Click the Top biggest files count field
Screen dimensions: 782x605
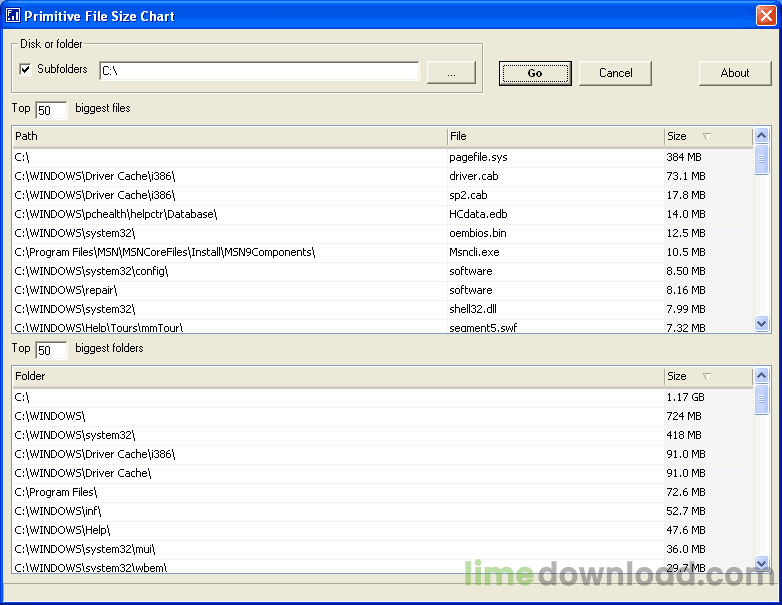pos(51,110)
